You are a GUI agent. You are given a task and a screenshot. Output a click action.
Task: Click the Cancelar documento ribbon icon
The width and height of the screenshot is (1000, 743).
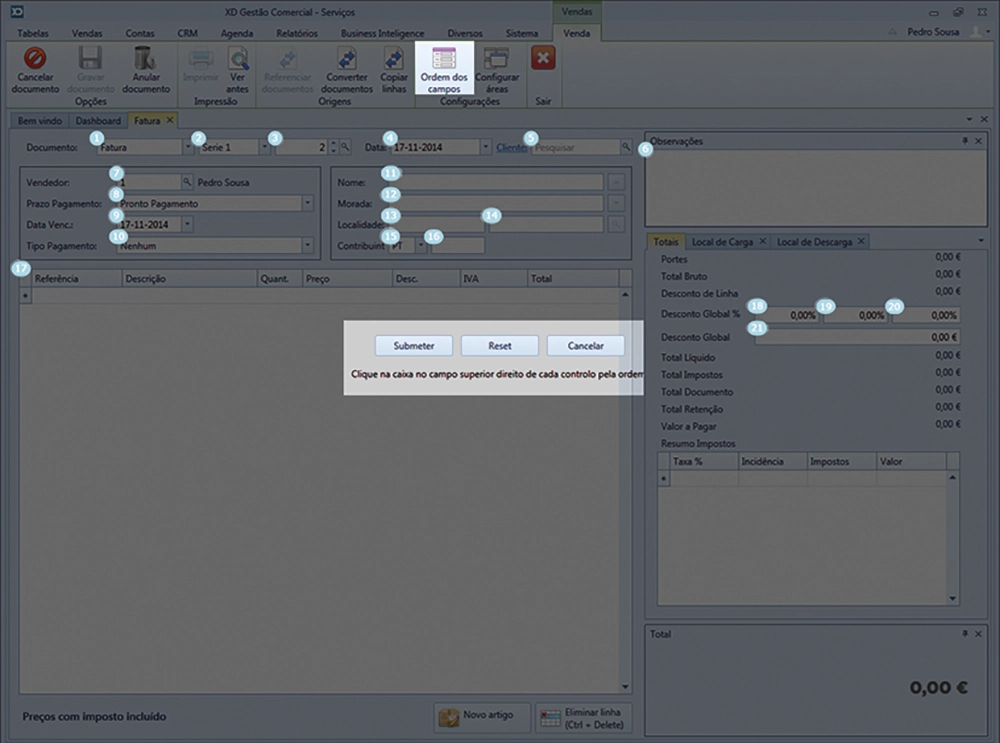(x=35, y=60)
